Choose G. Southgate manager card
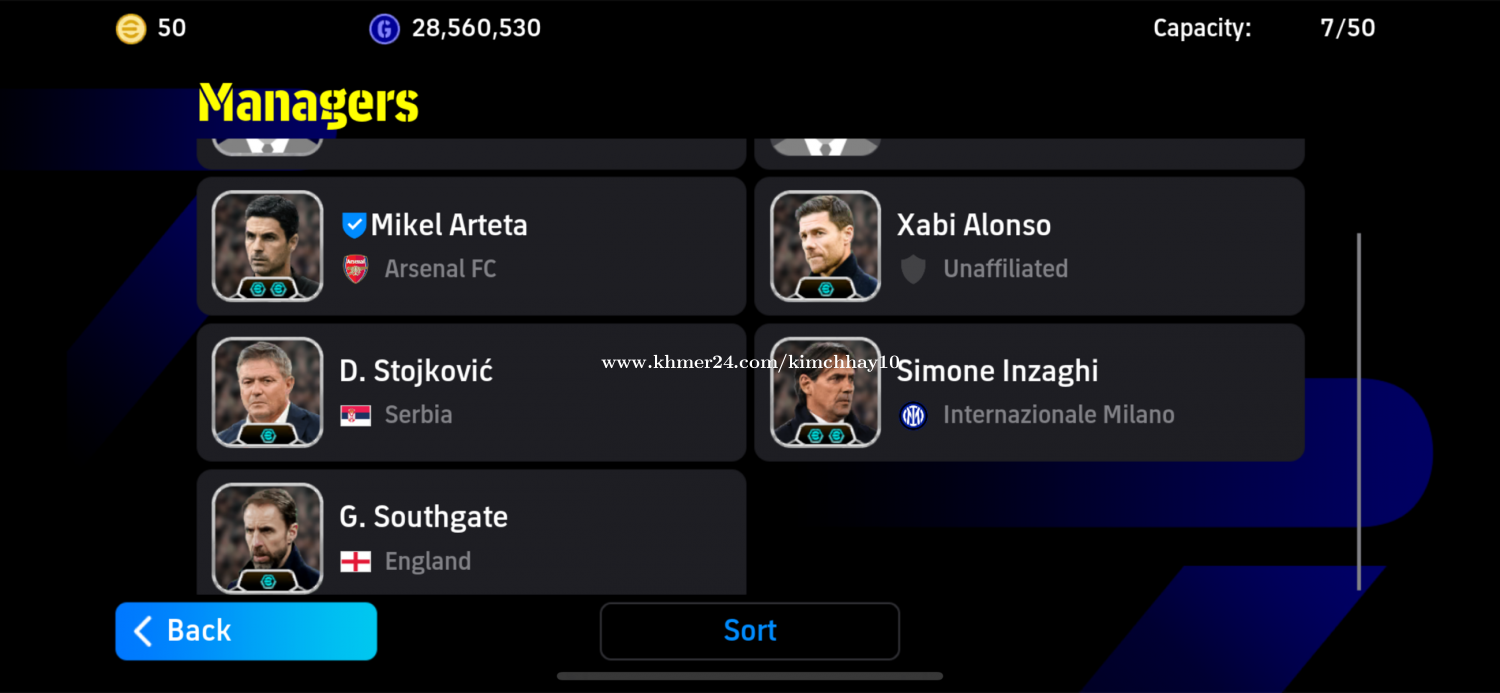 pyautogui.click(x=472, y=533)
